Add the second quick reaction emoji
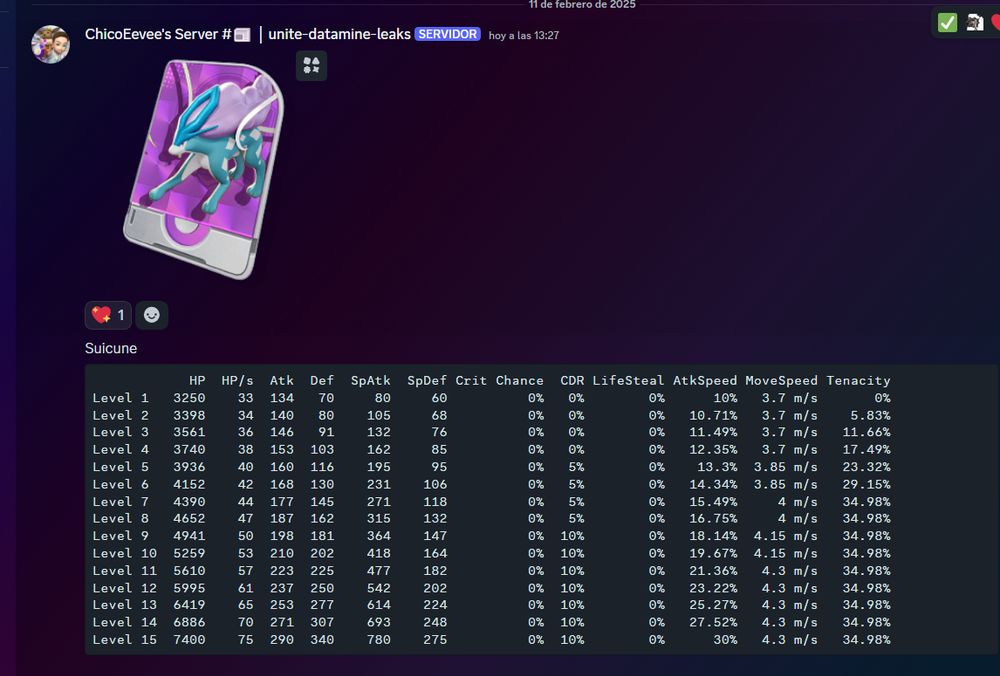Viewport: 1000px width, 676px height. click(x=974, y=23)
